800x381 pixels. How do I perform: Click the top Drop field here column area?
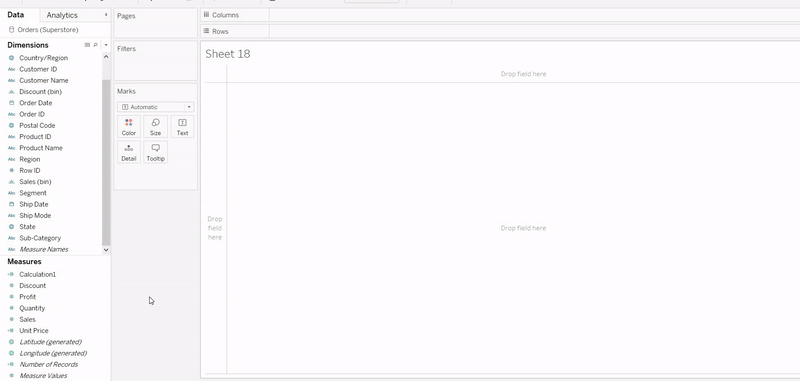click(x=523, y=74)
